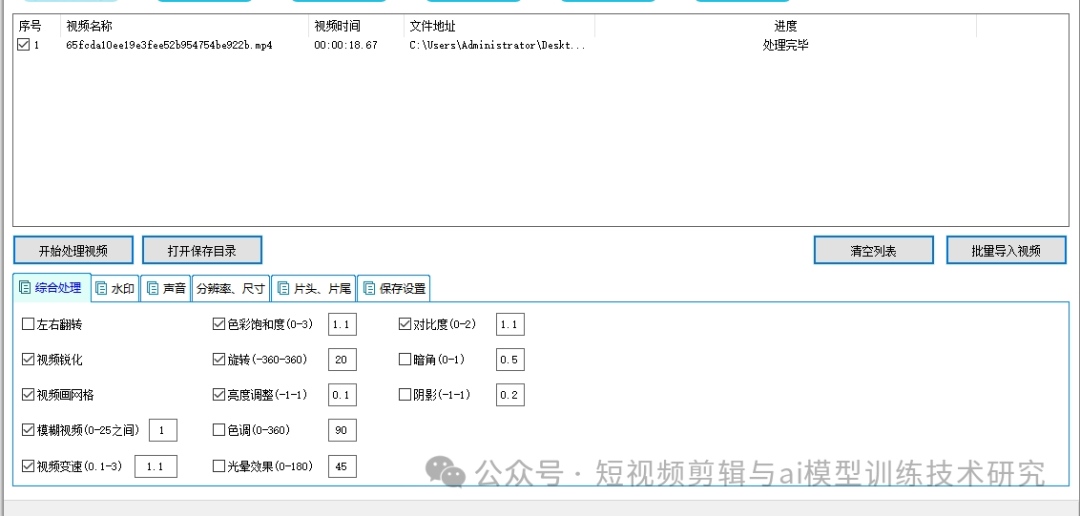Toggle the 视频锐化 checkbox
The image size is (1080, 516).
click(x=28, y=359)
